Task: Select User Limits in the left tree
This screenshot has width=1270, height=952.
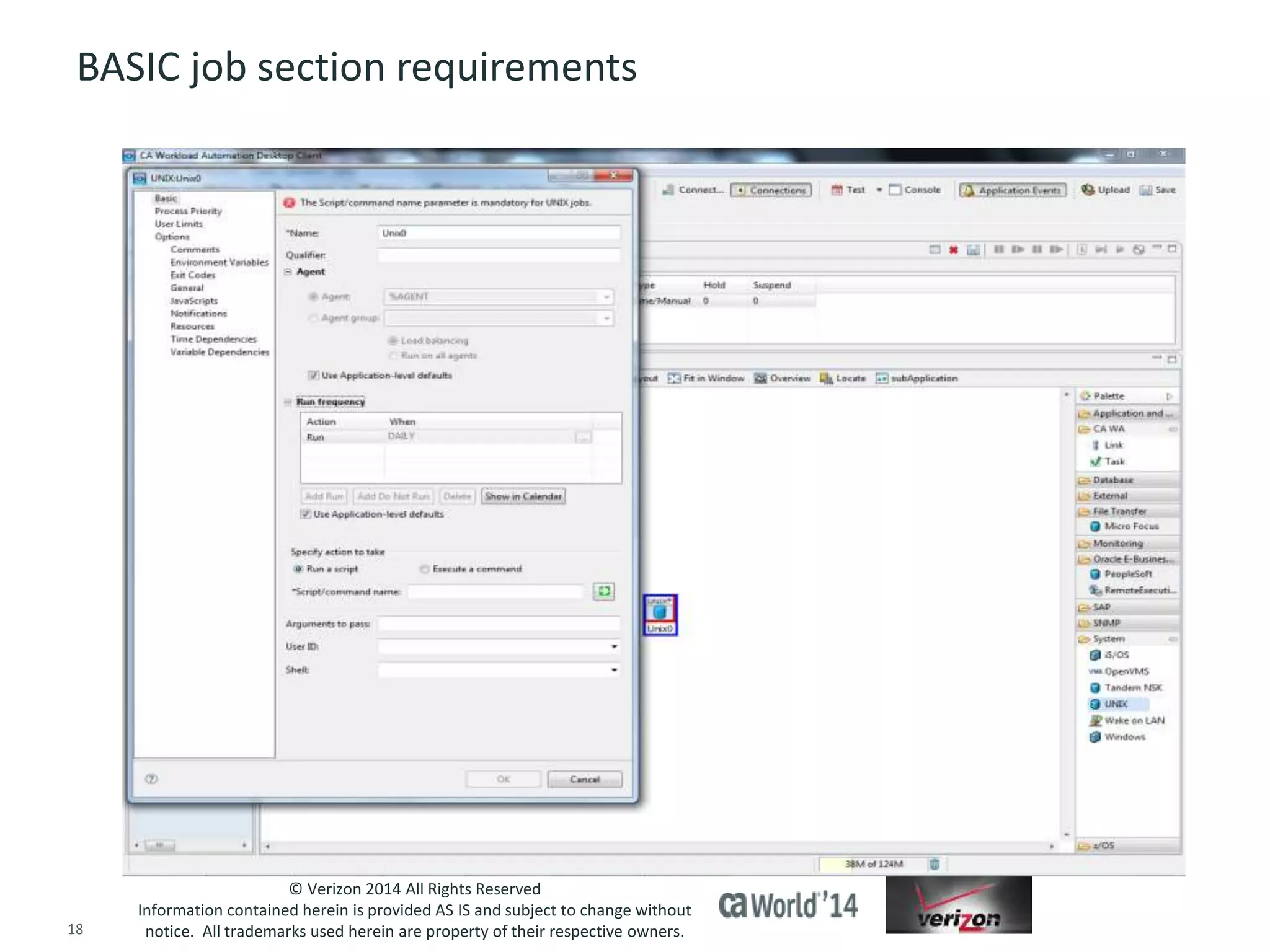Action: pos(179,224)
